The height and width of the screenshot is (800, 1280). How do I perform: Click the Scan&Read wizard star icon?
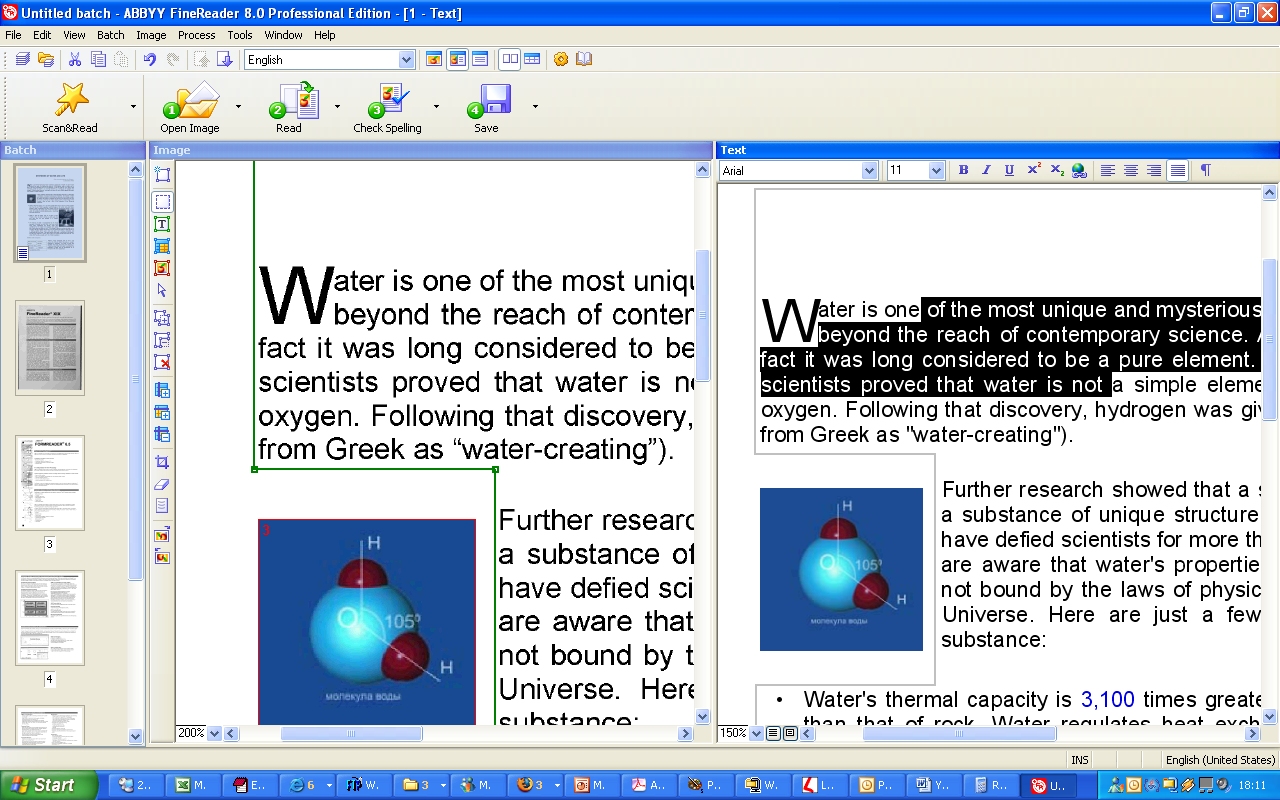tap(70, 100)
